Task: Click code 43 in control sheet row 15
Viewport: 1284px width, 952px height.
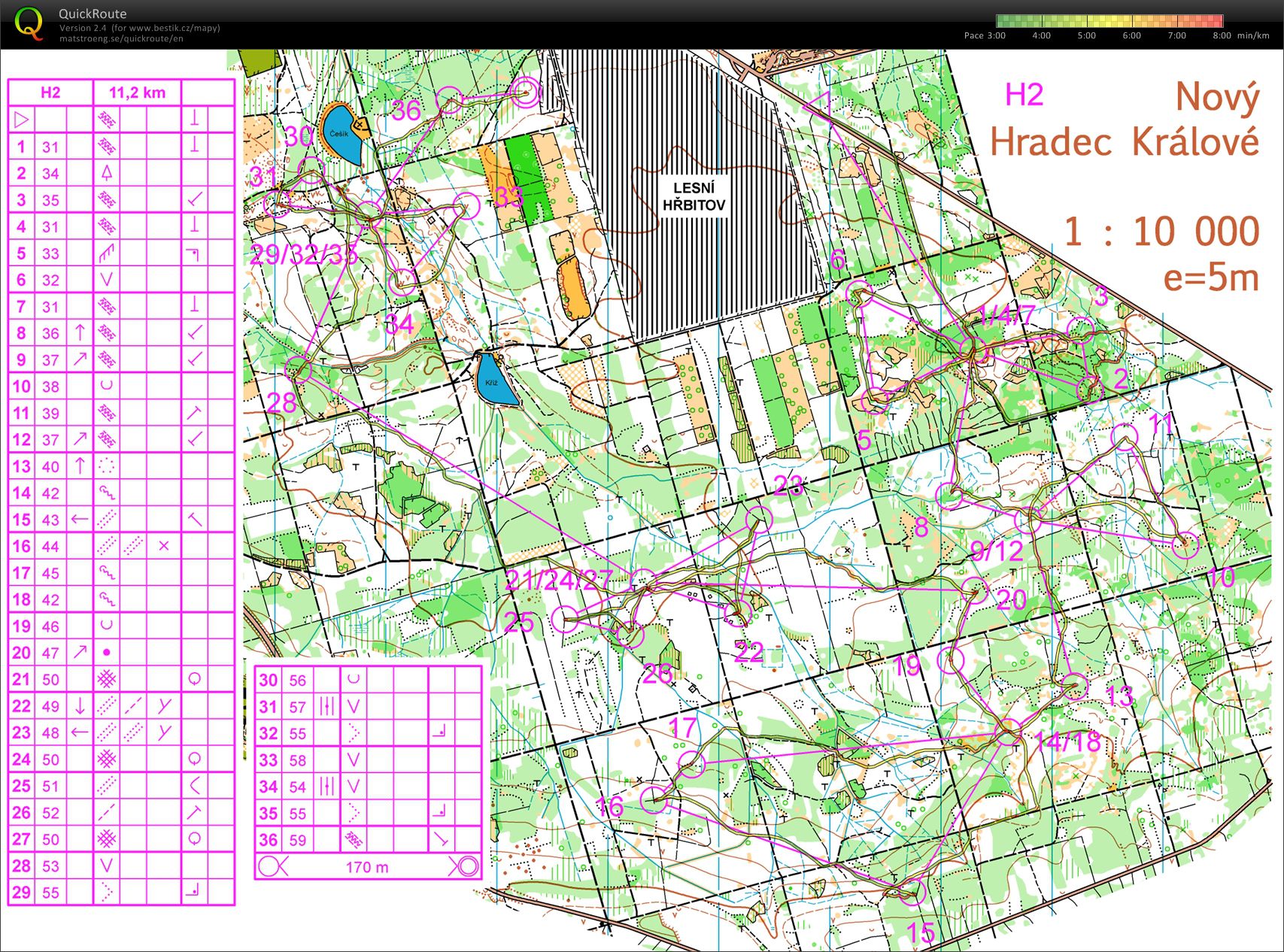Action: [50, 520]
